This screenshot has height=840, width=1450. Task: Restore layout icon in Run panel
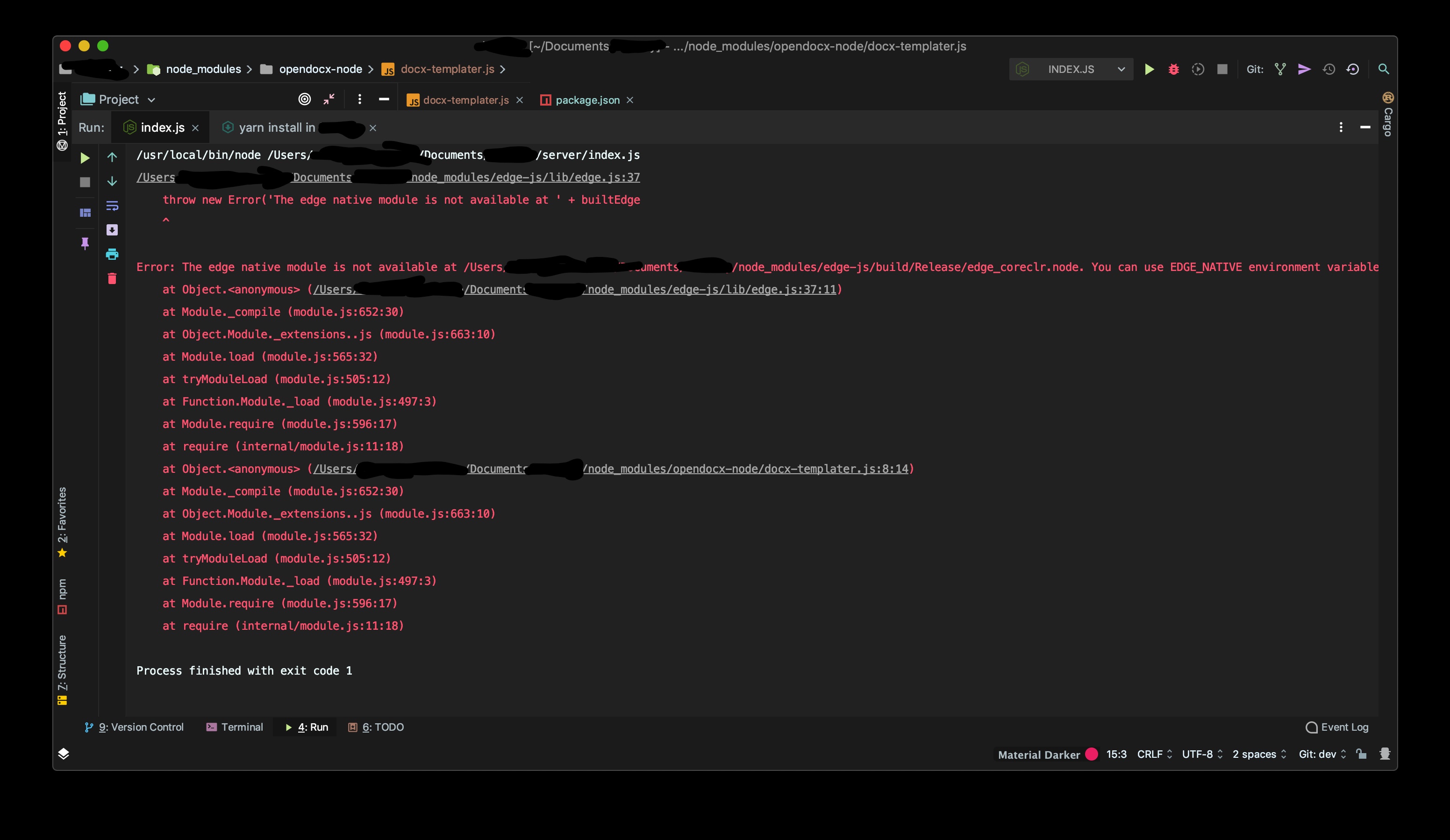85,212
